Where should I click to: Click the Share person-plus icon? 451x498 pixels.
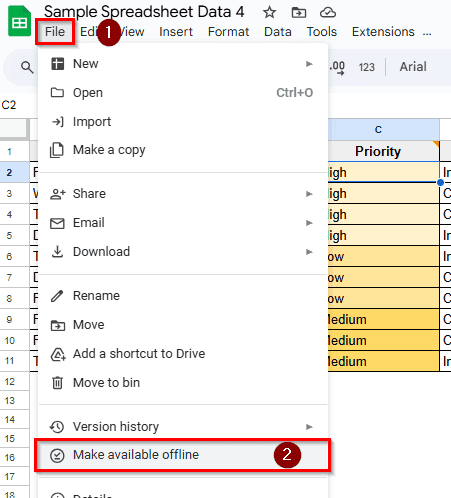[x=58, y=194]
